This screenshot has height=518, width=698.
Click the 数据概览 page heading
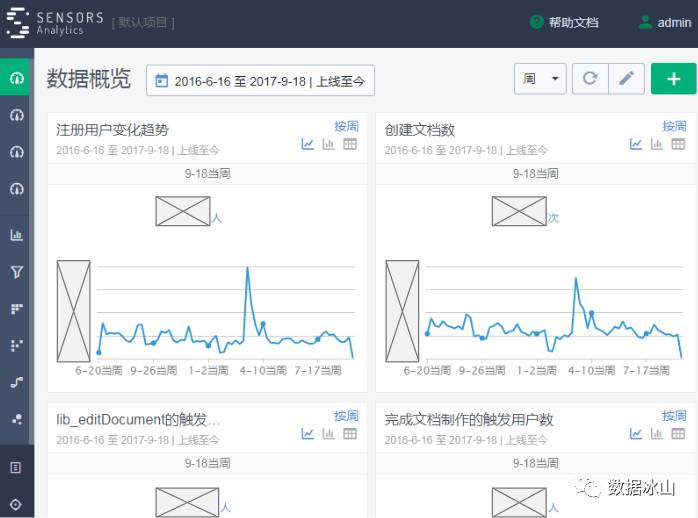(88, 79)
